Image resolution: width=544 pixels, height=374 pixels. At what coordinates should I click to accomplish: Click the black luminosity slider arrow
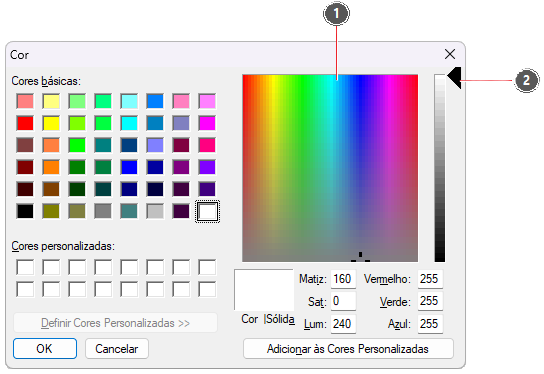pyautogui.click(x=455, y=77)
